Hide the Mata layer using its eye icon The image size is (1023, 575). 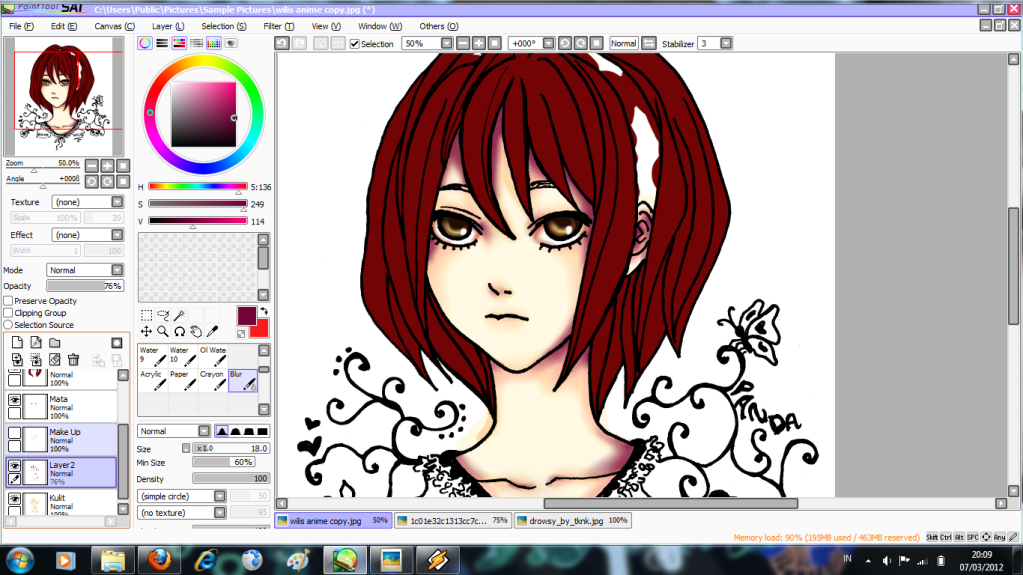(15, 399)
